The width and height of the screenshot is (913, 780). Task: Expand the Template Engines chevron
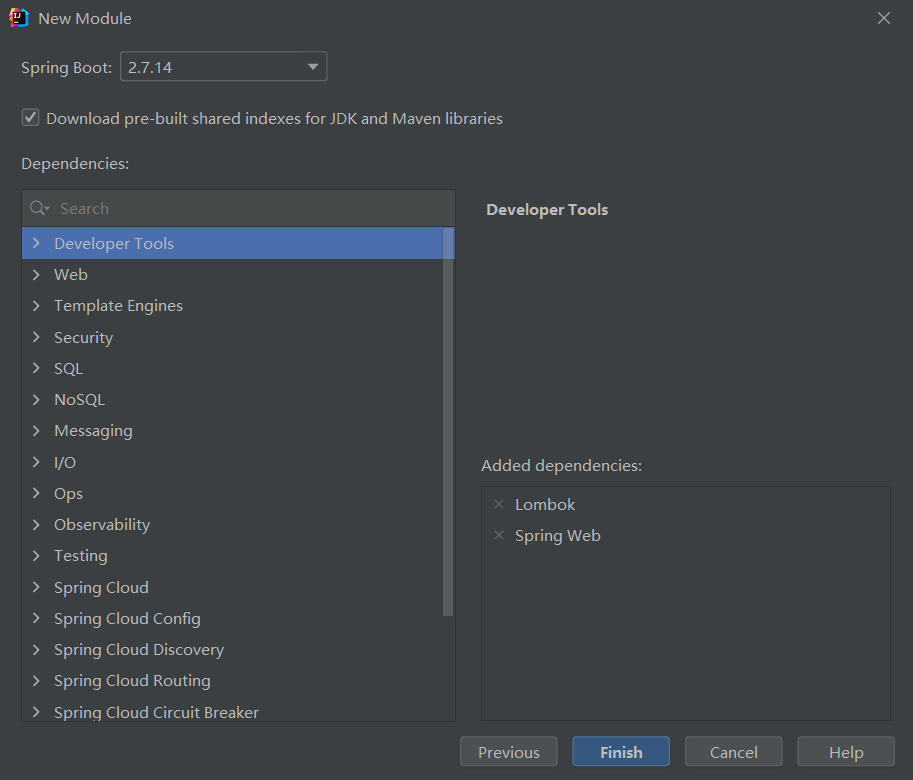tap(36, 306)
